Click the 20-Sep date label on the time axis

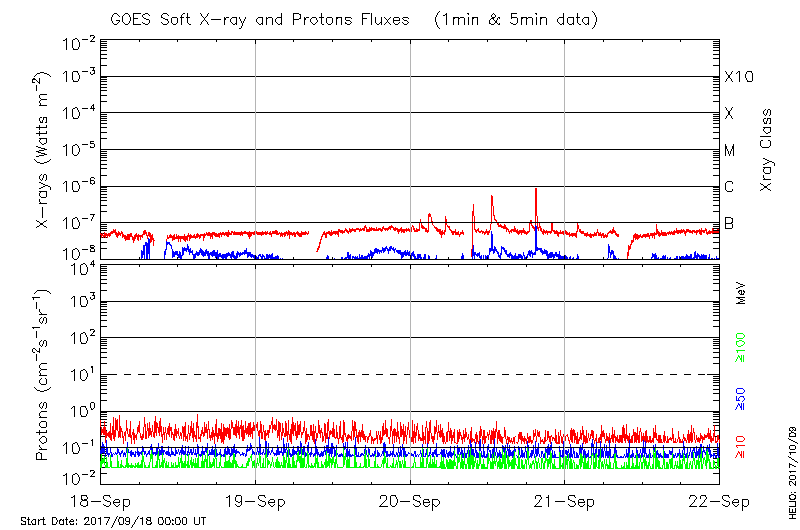coord(410,502)
